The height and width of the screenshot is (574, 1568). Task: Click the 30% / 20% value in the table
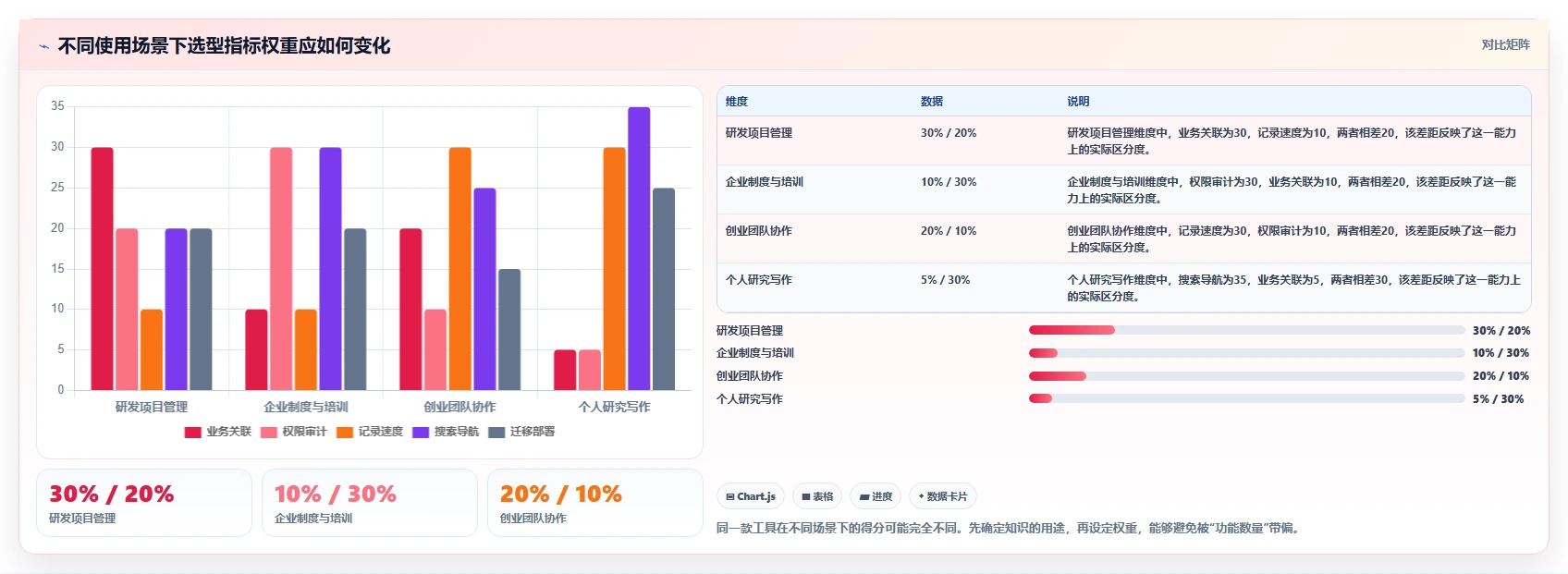click(x=949, y=133)
